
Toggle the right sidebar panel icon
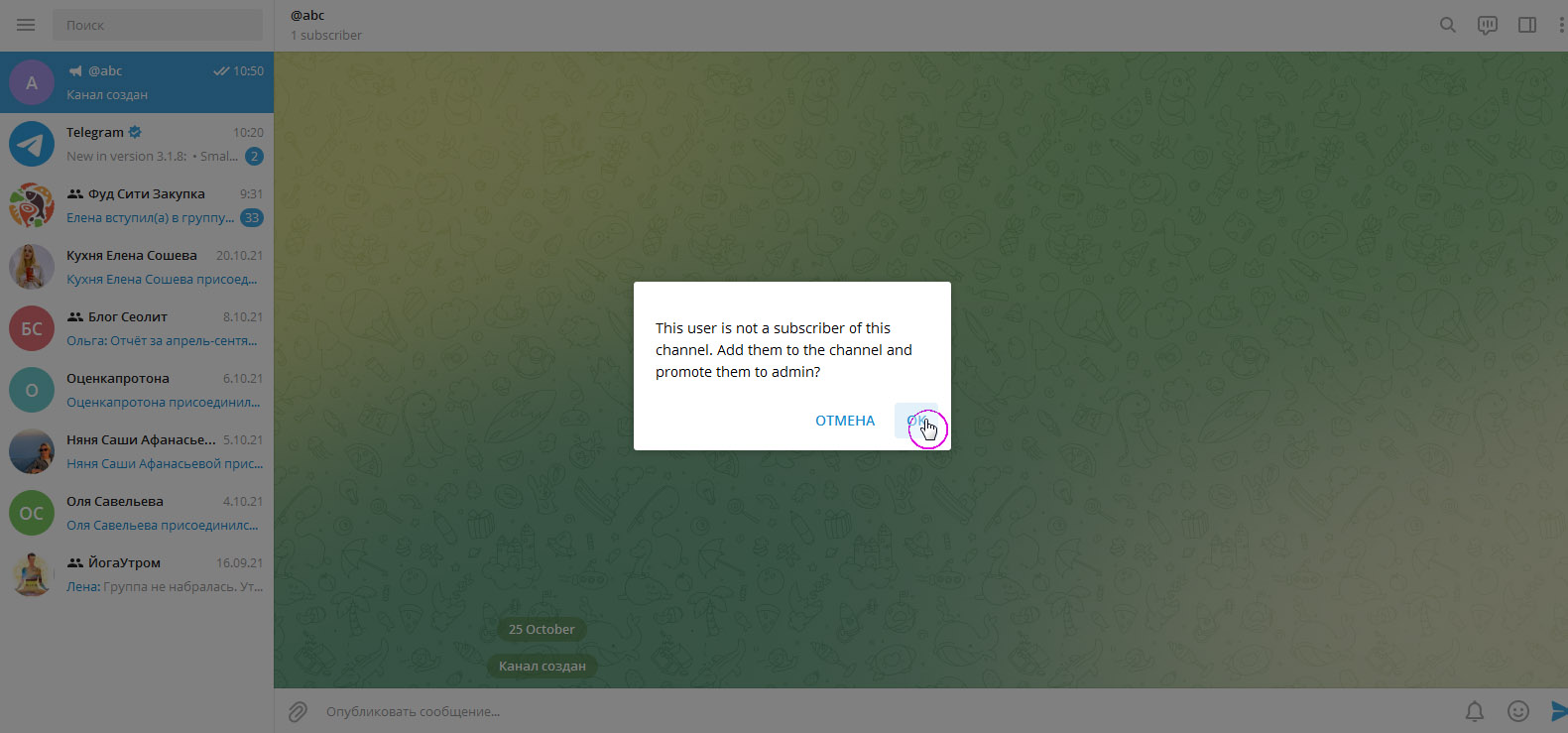[x=1527, y=25]
